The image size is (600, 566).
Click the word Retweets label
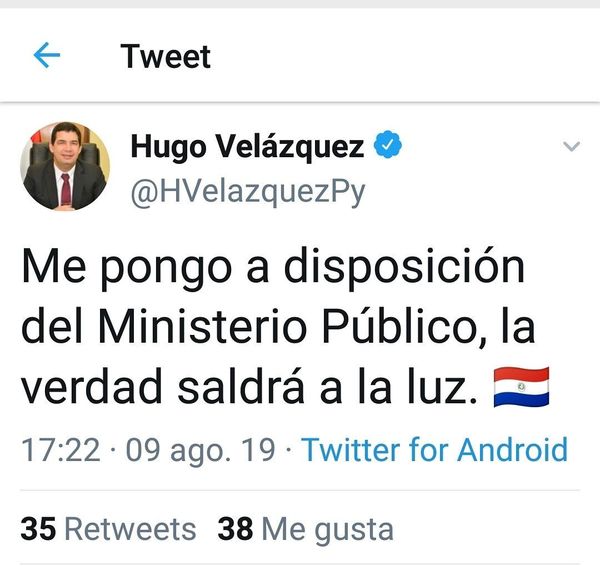[130, 529]
